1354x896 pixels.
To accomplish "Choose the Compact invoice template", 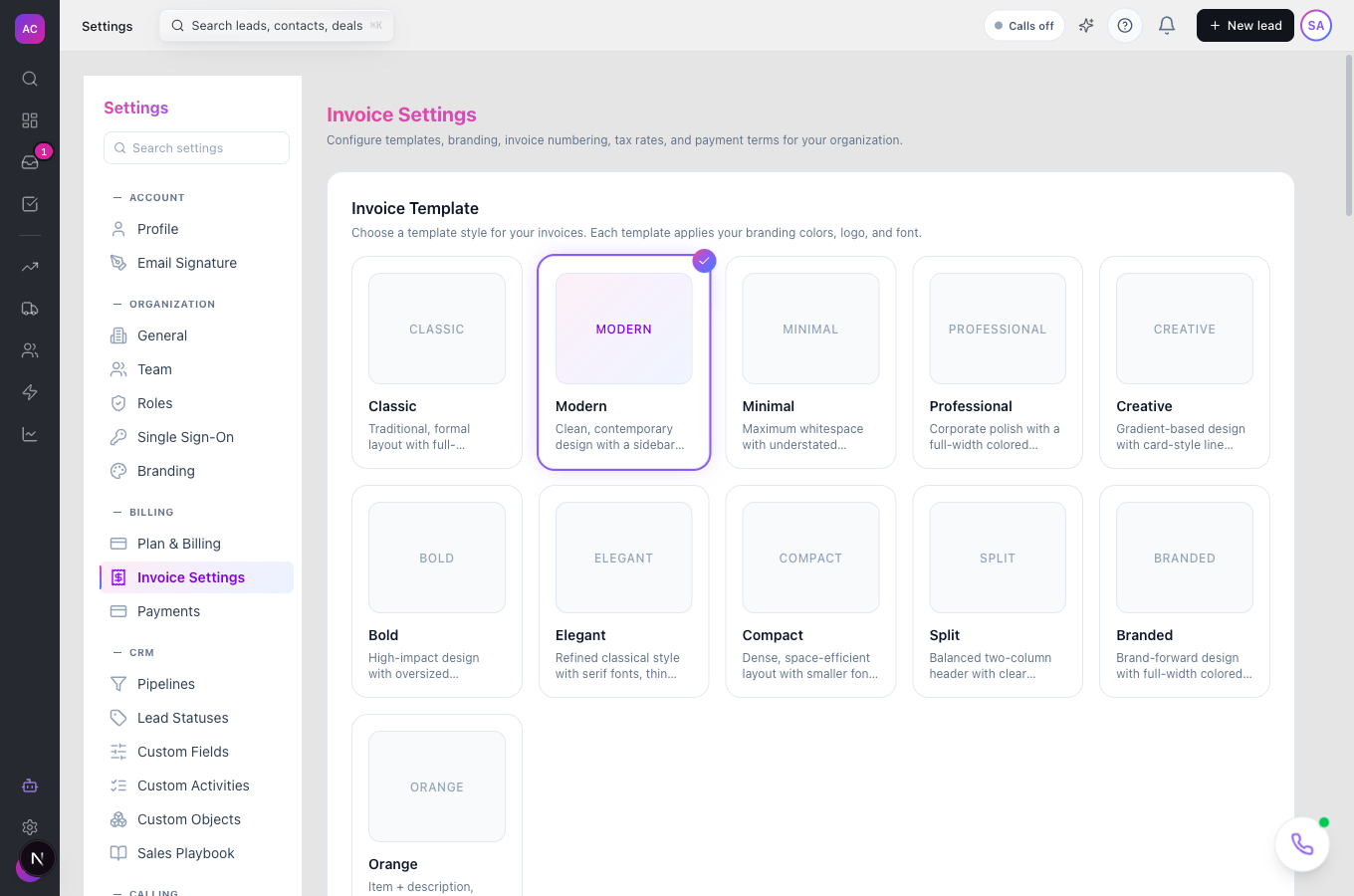I will 810,591.
